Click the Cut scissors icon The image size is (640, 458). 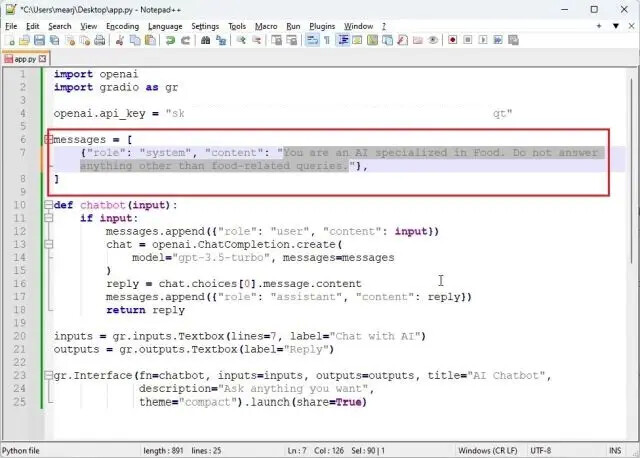[x=120, y=40]
